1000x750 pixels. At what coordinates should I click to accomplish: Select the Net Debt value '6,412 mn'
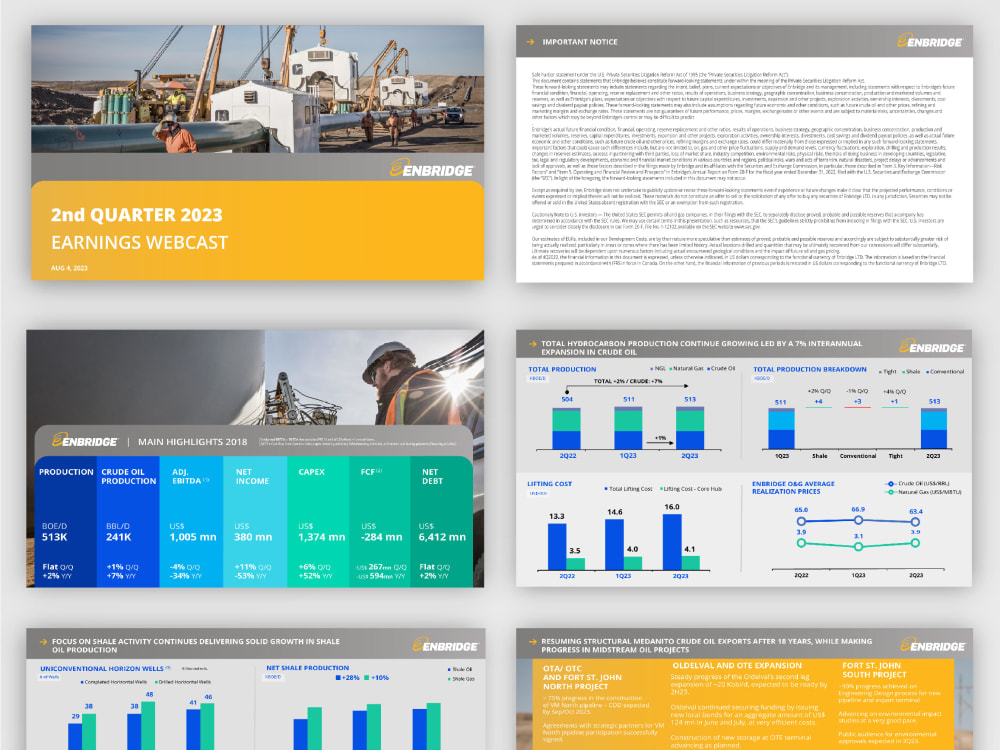[x=442, y=537]
